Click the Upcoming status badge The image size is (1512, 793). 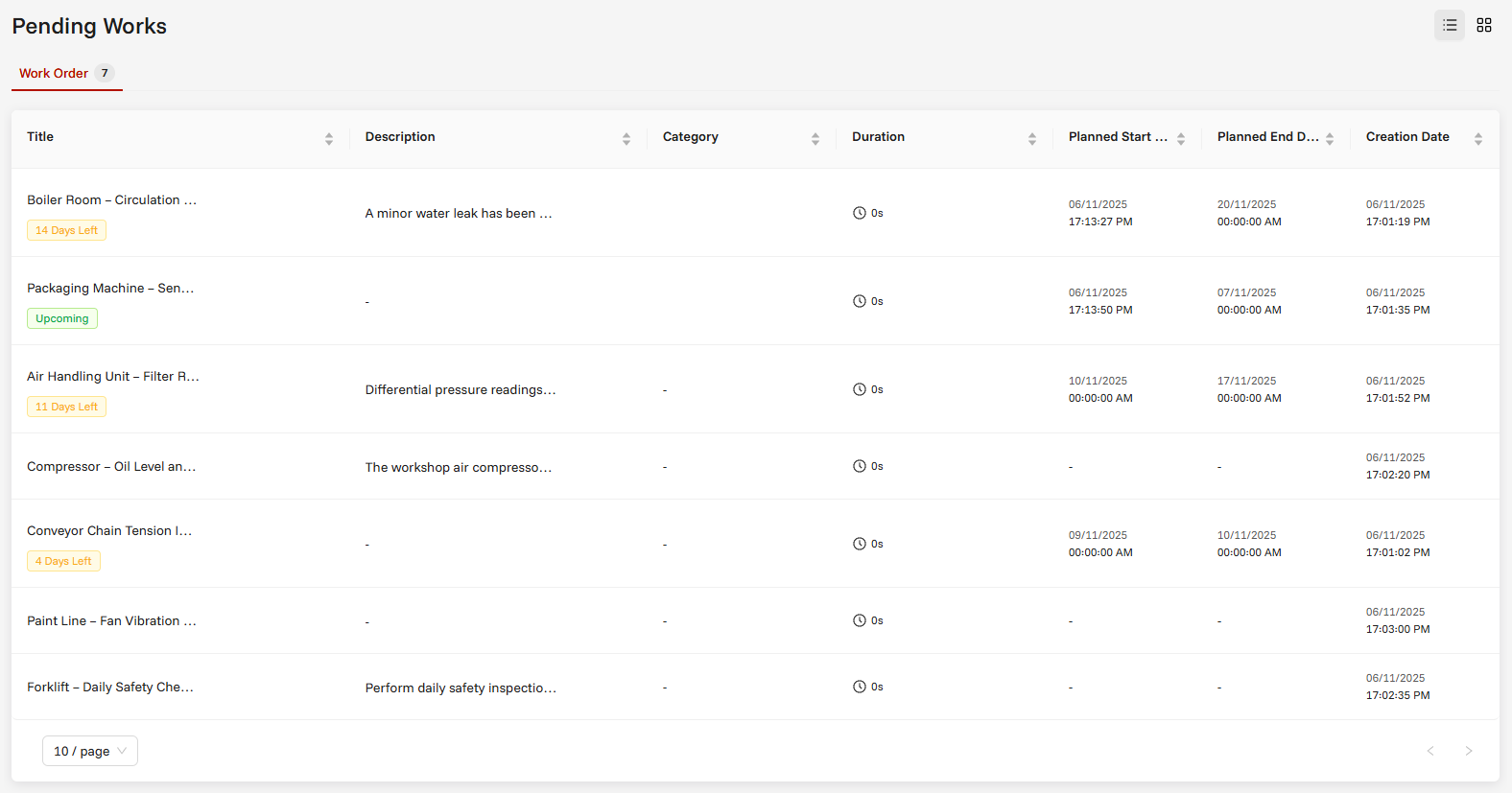tap(62, 318)
